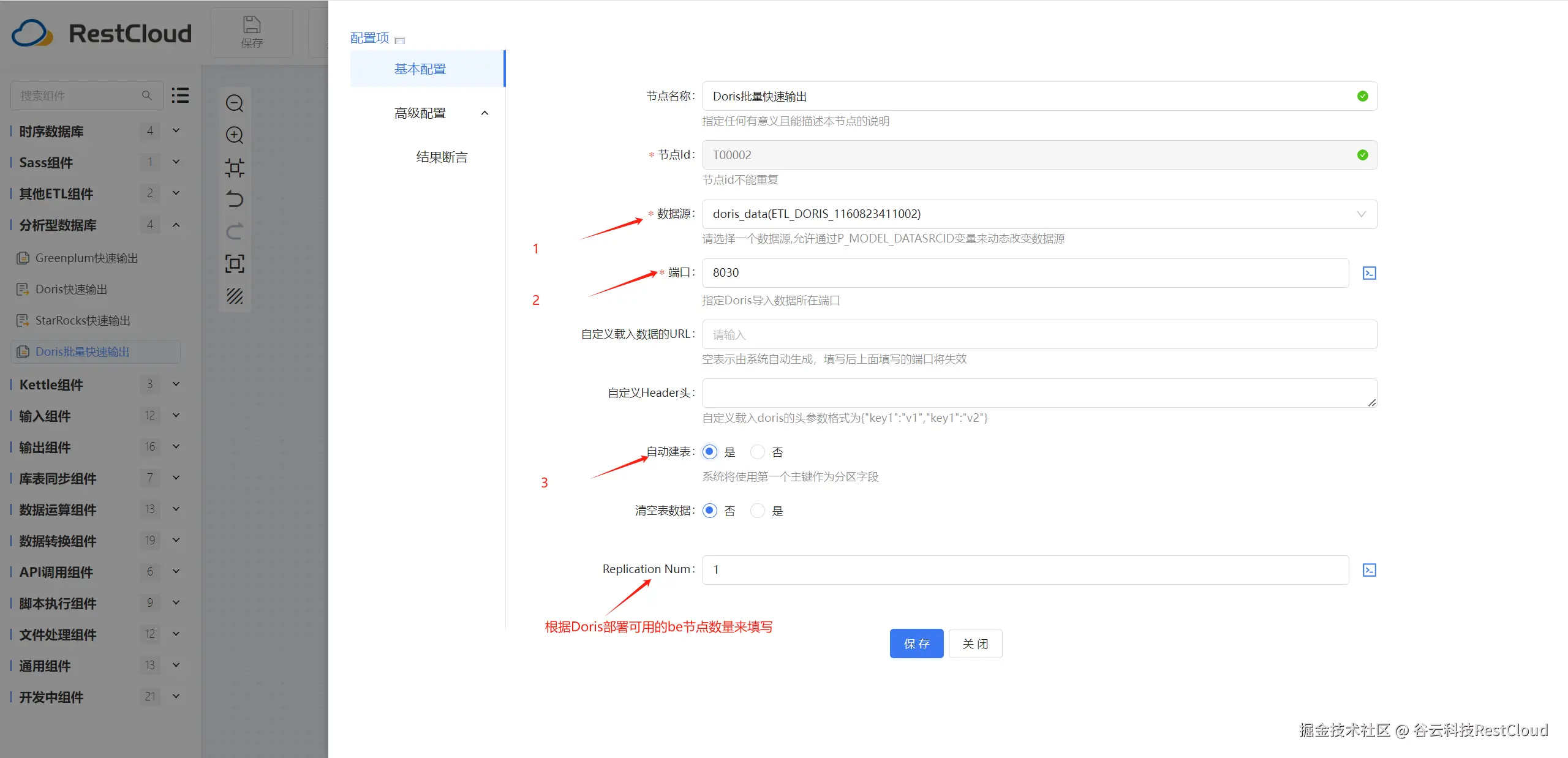Click the Doris批量快速输出 component icon
Screen dimensions: 1568x758
tap(23, 351)
